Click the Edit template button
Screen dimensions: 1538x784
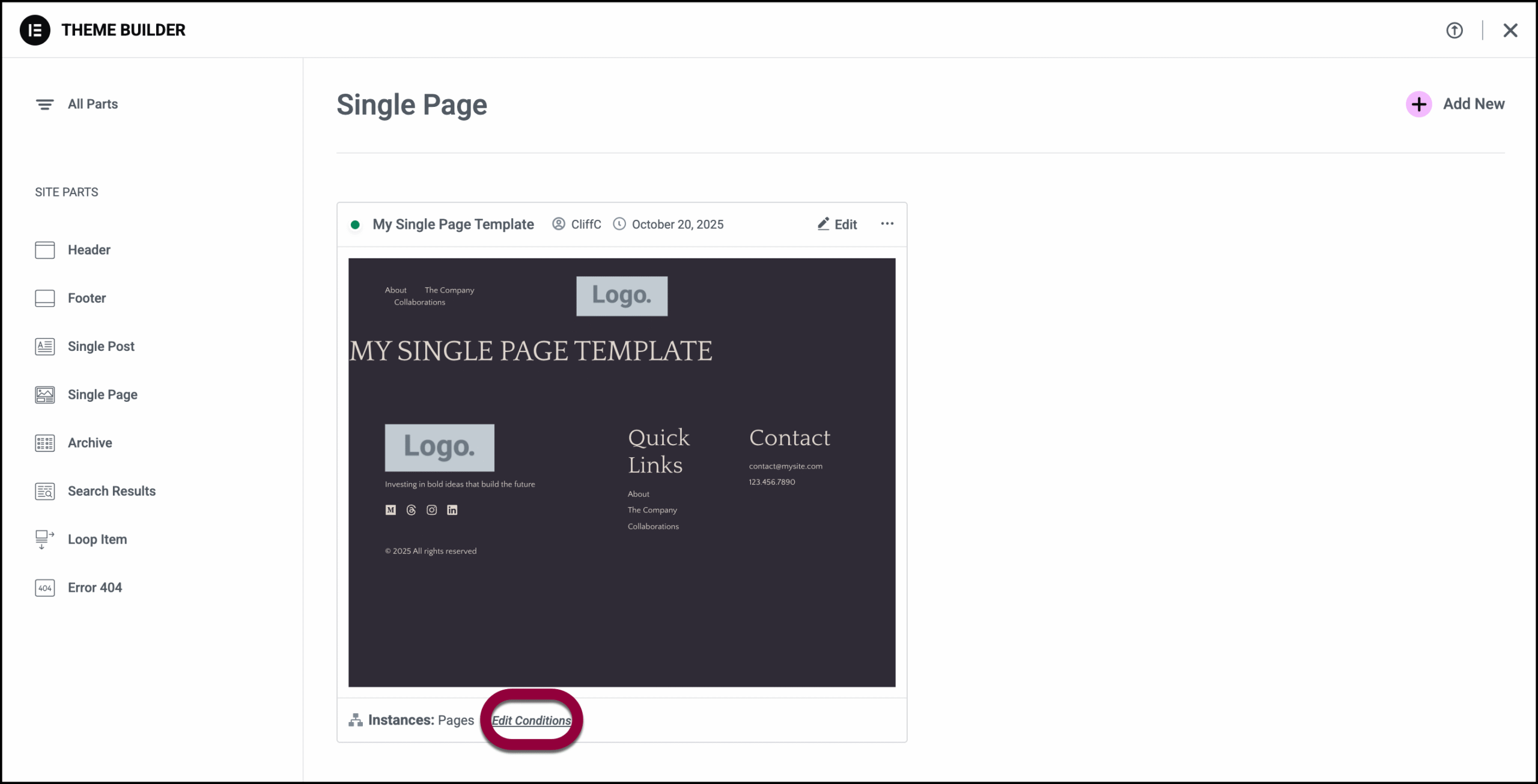click(x=837, y=224)
